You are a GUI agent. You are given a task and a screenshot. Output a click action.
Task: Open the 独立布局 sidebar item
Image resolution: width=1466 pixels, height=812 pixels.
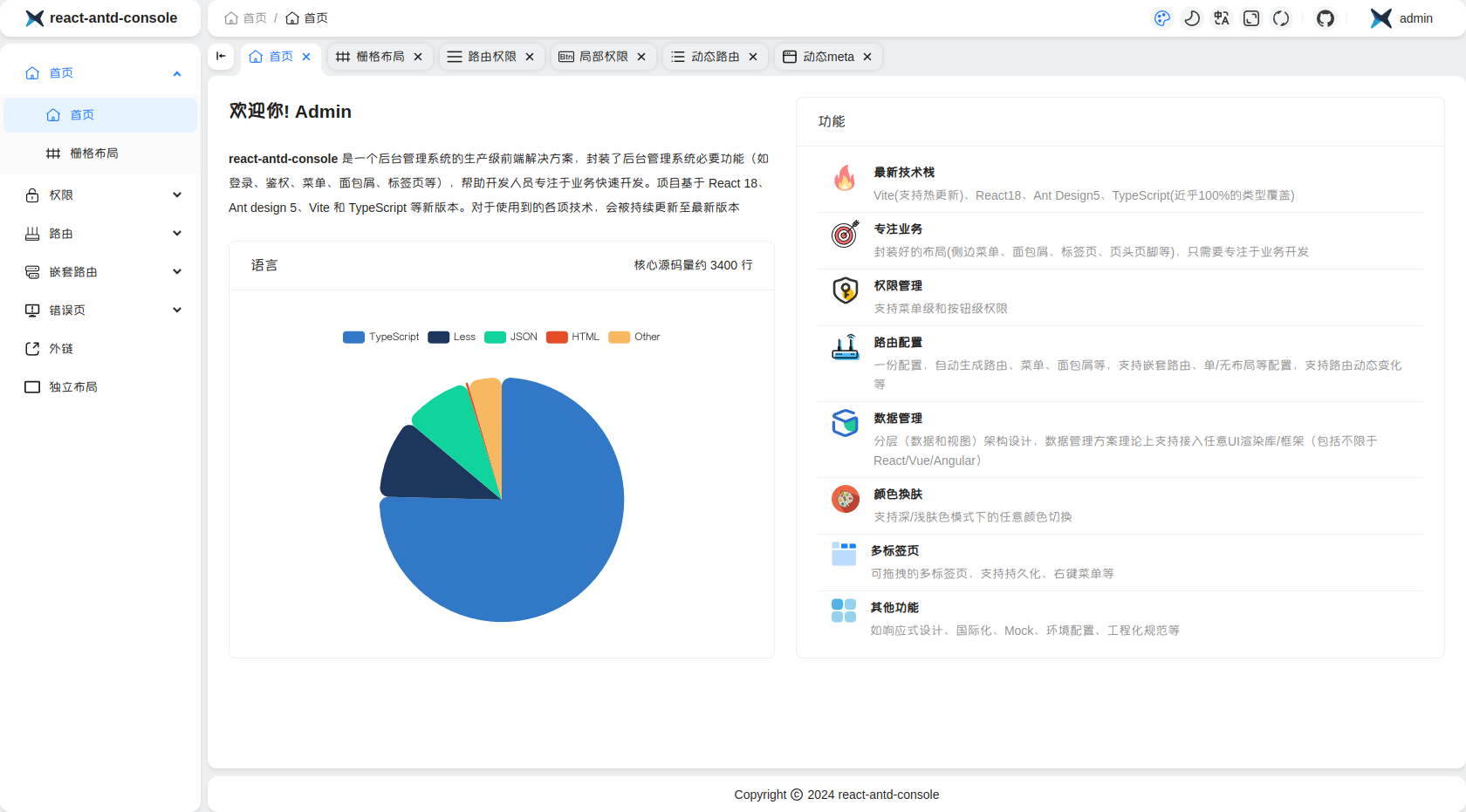click(x=100, y=387)
